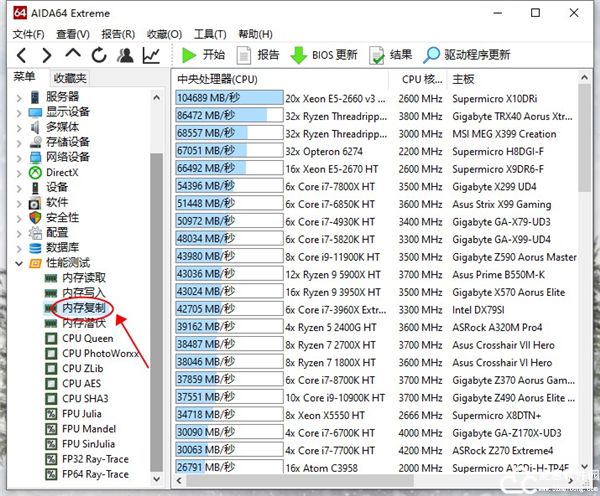Image resolution: width=600 pixels, height=496 pixels.
Task: Select the CPU SHA3 benchmark
Action: point(85,399)
